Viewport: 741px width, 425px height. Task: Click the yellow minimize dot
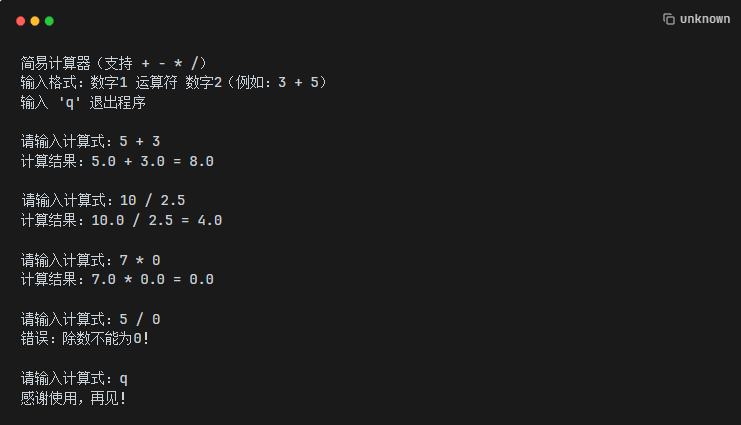(x=35, y=21)
